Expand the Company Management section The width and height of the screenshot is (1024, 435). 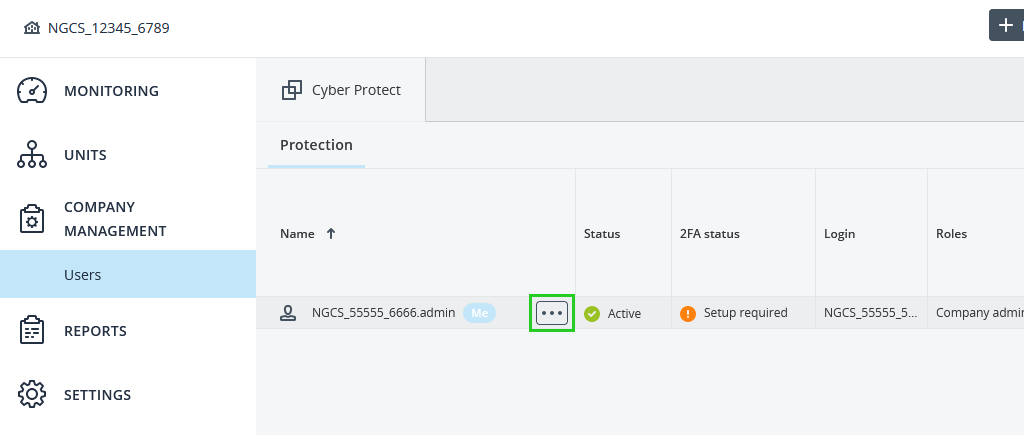coord(114,219)
